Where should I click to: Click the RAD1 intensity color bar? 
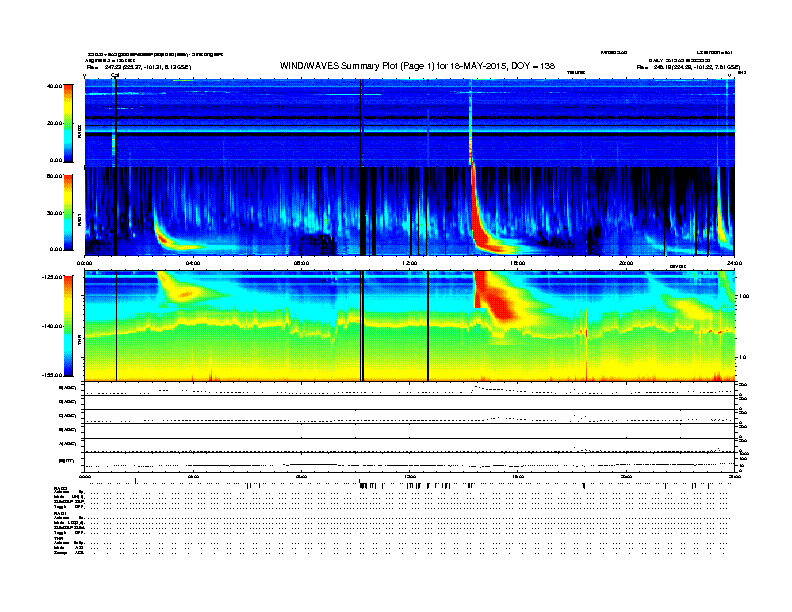(x=68, y=212)
